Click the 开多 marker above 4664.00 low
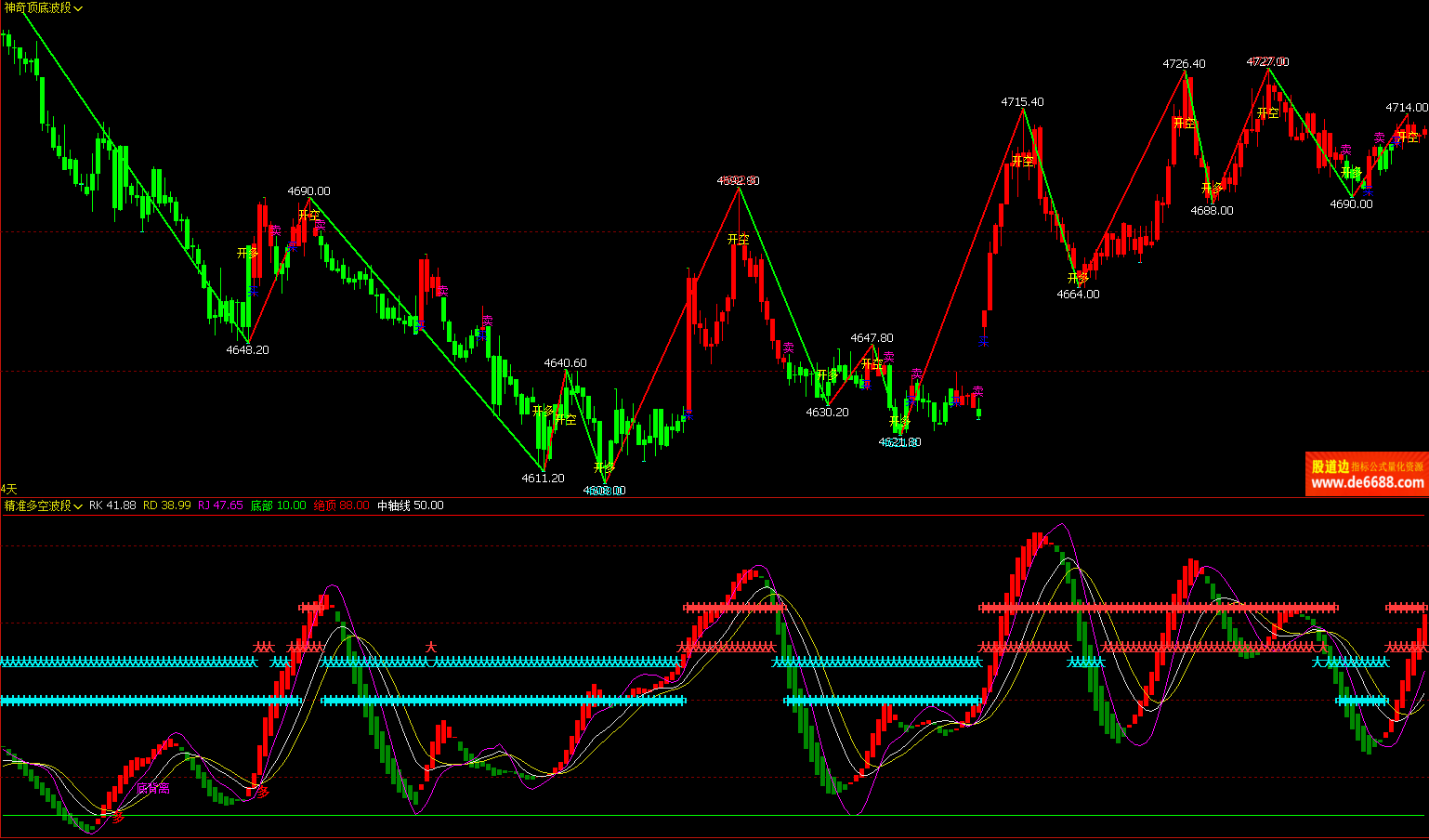This screenshot has width=1429, height=840. [1078, 278]
